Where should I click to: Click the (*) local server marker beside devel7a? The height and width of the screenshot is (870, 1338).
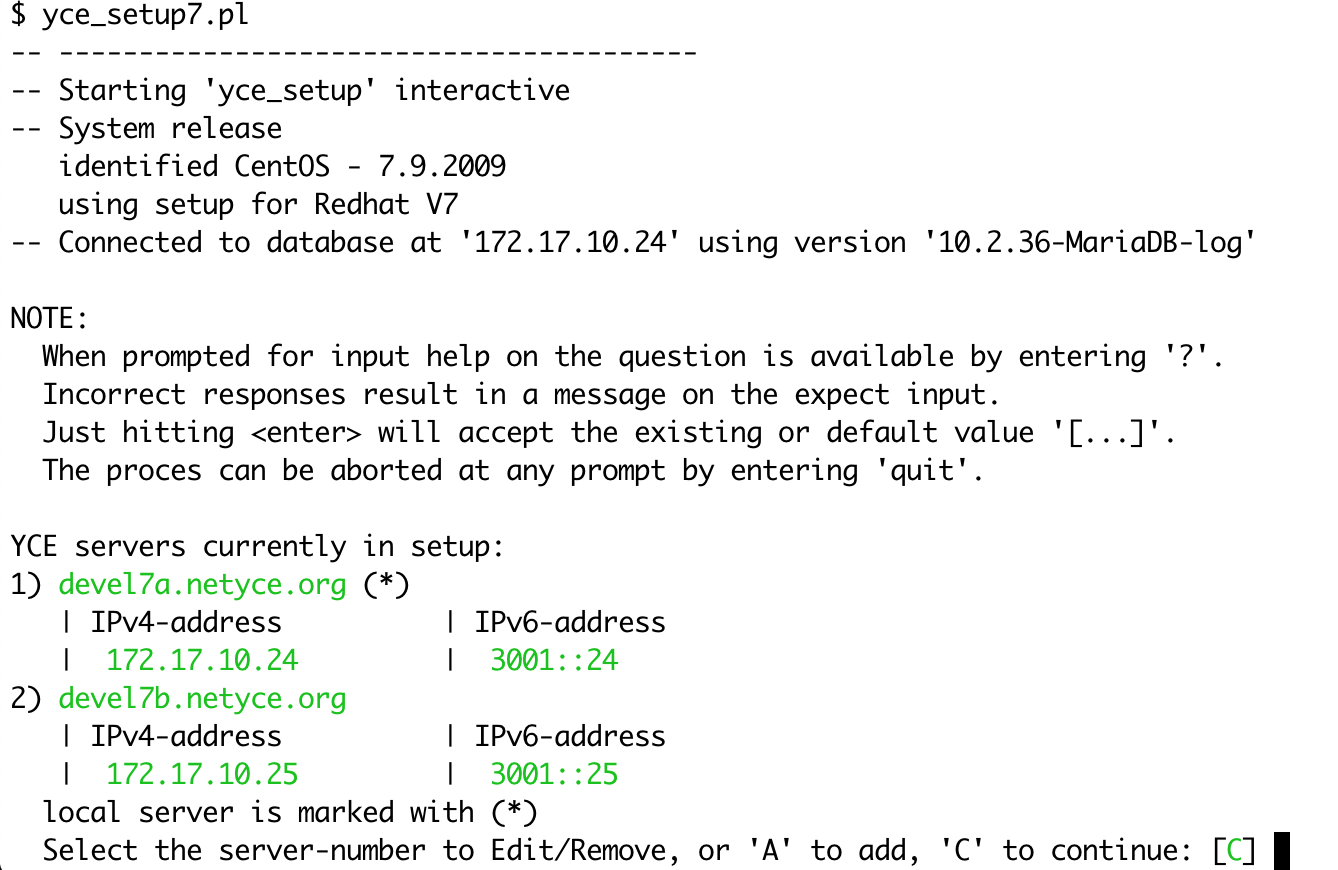point(386,584)
